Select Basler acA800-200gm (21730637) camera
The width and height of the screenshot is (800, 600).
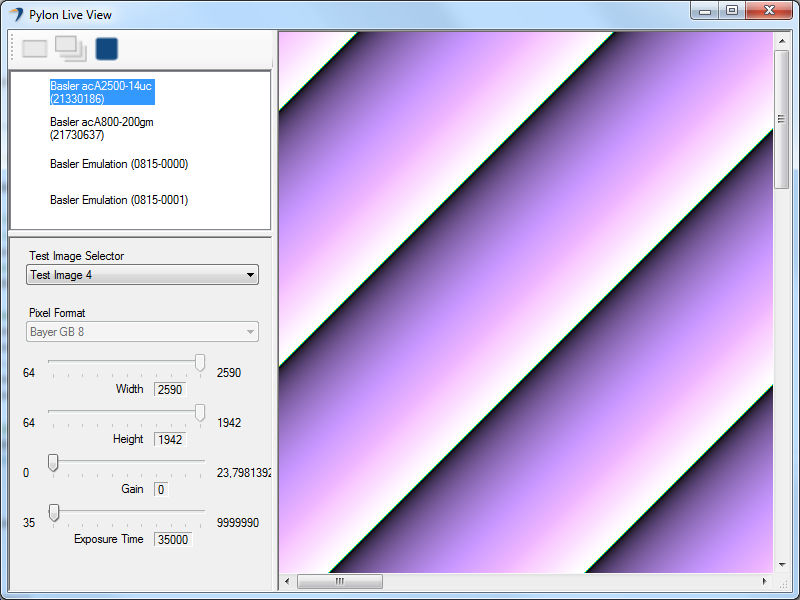(x=102, y=128)
